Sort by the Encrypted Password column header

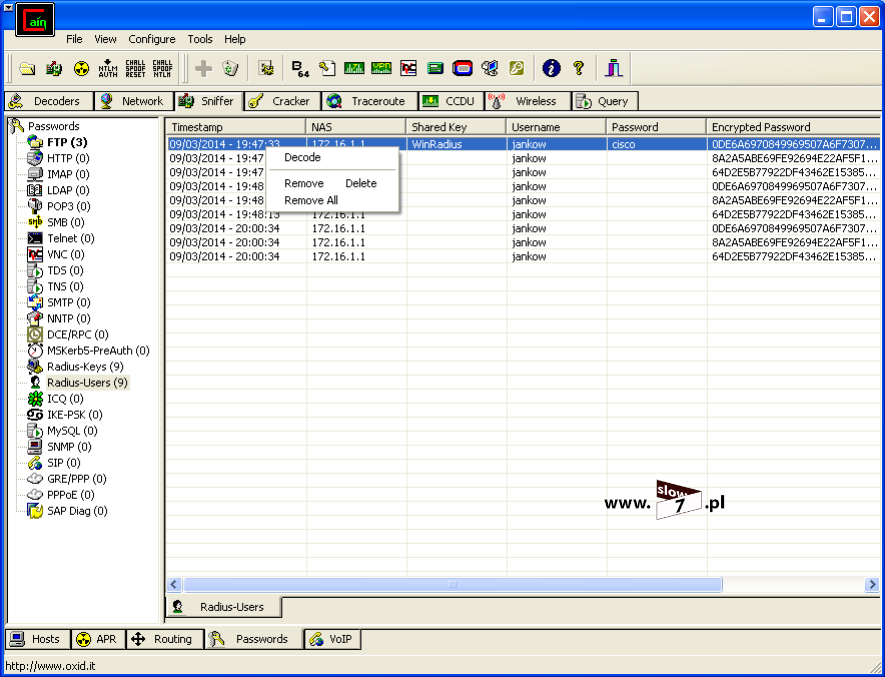[x=793, y=127]
